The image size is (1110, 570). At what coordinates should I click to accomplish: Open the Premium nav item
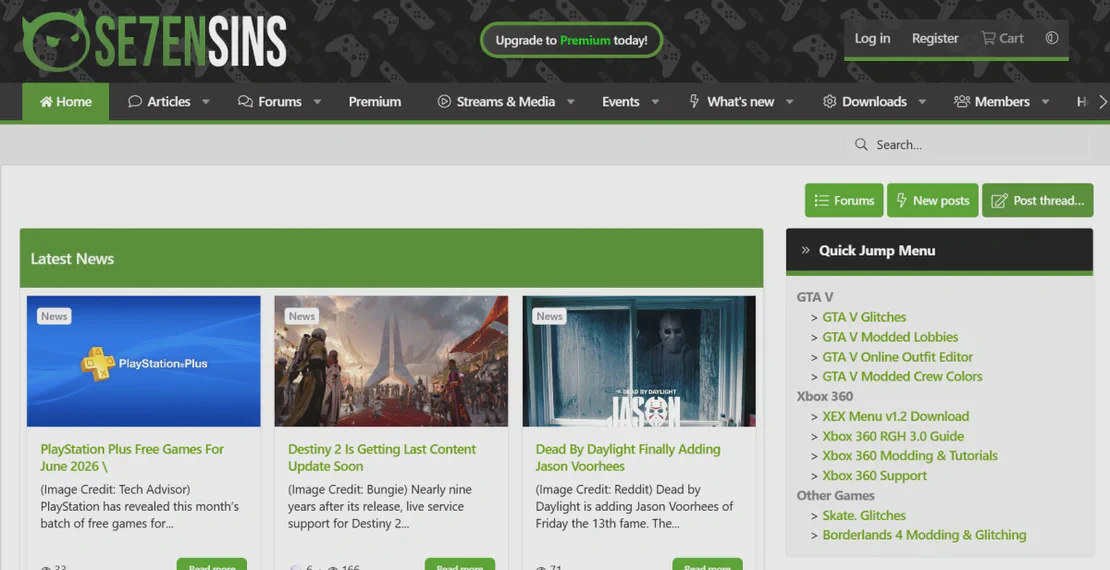(x=374, y=102)
